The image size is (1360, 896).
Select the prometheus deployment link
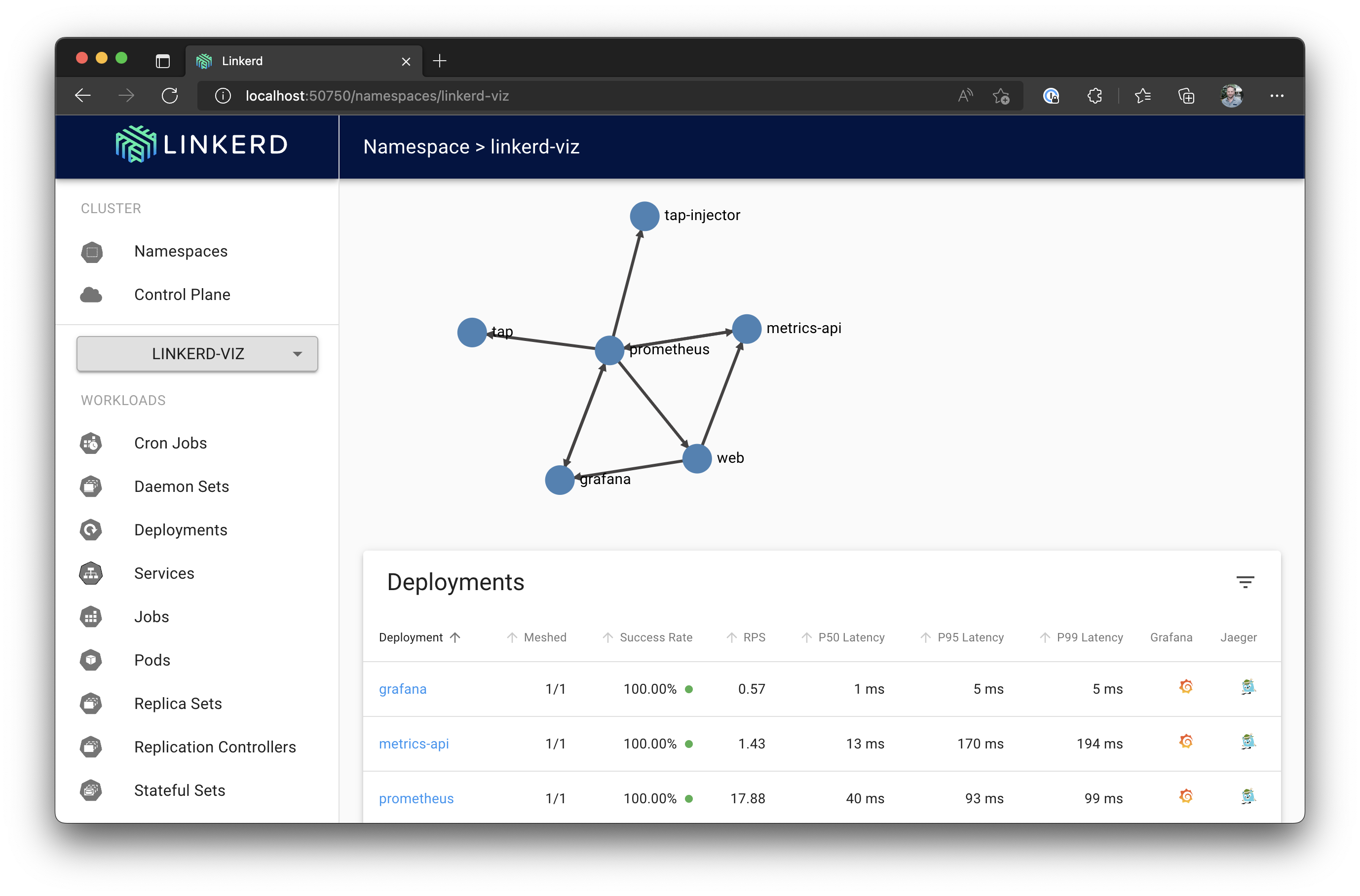pyautogui.click(x=417, y=798)
